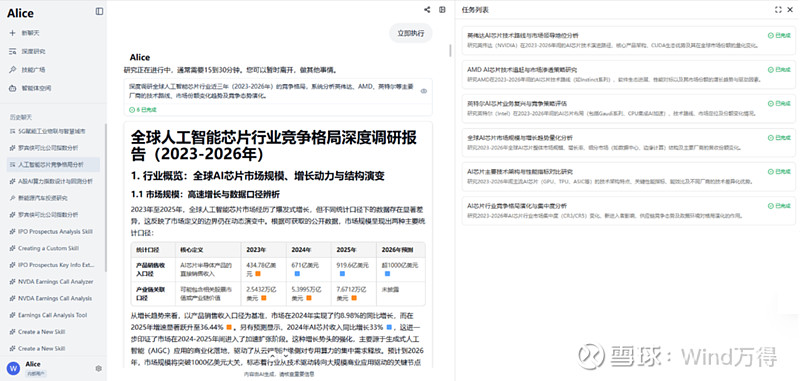Image resolution: width=800 pixels, height=381 pixels.
Task: Click the settings gear beside the Alice account
Action: (98, 368)
